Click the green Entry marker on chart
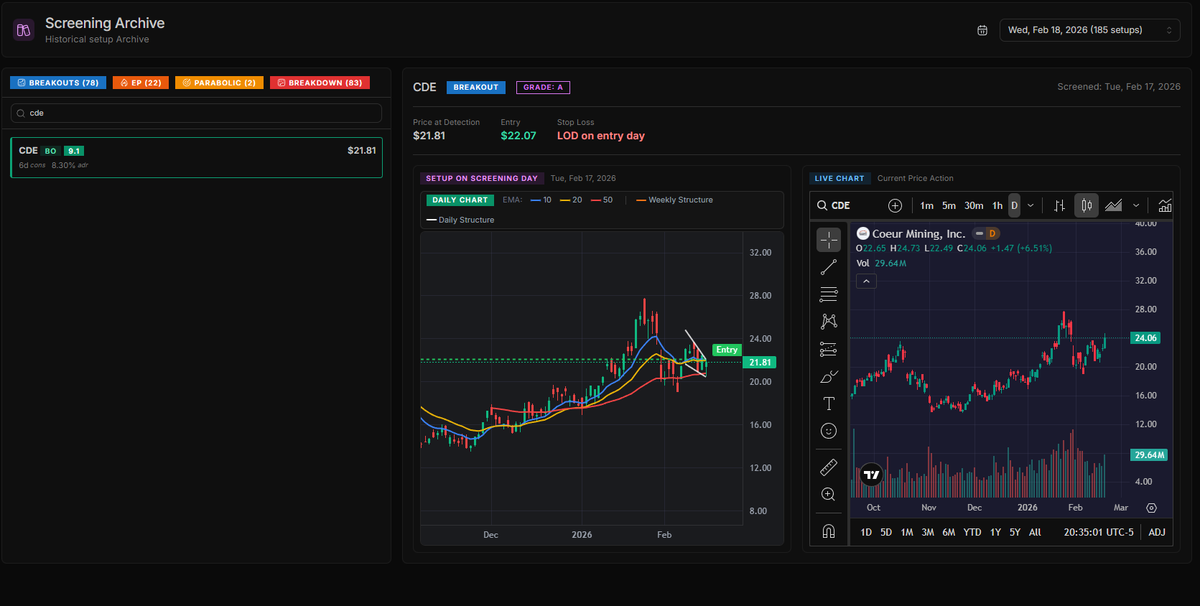 [727, 349]
